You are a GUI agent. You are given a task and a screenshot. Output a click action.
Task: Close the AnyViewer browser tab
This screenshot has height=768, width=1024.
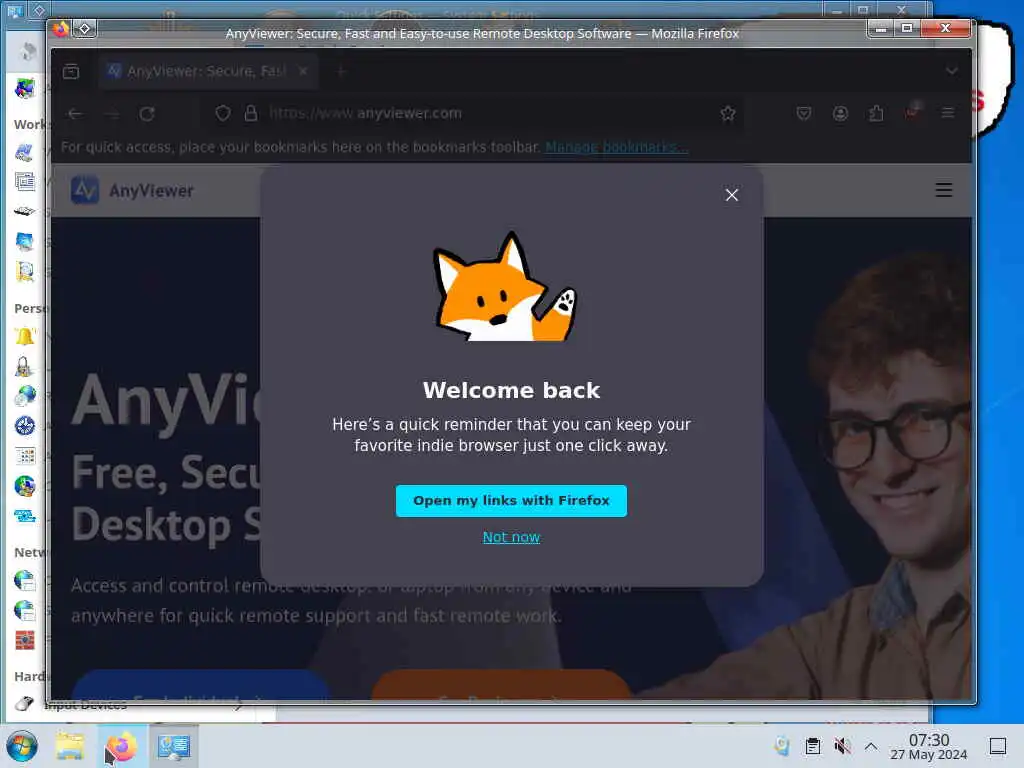point(303,71)
